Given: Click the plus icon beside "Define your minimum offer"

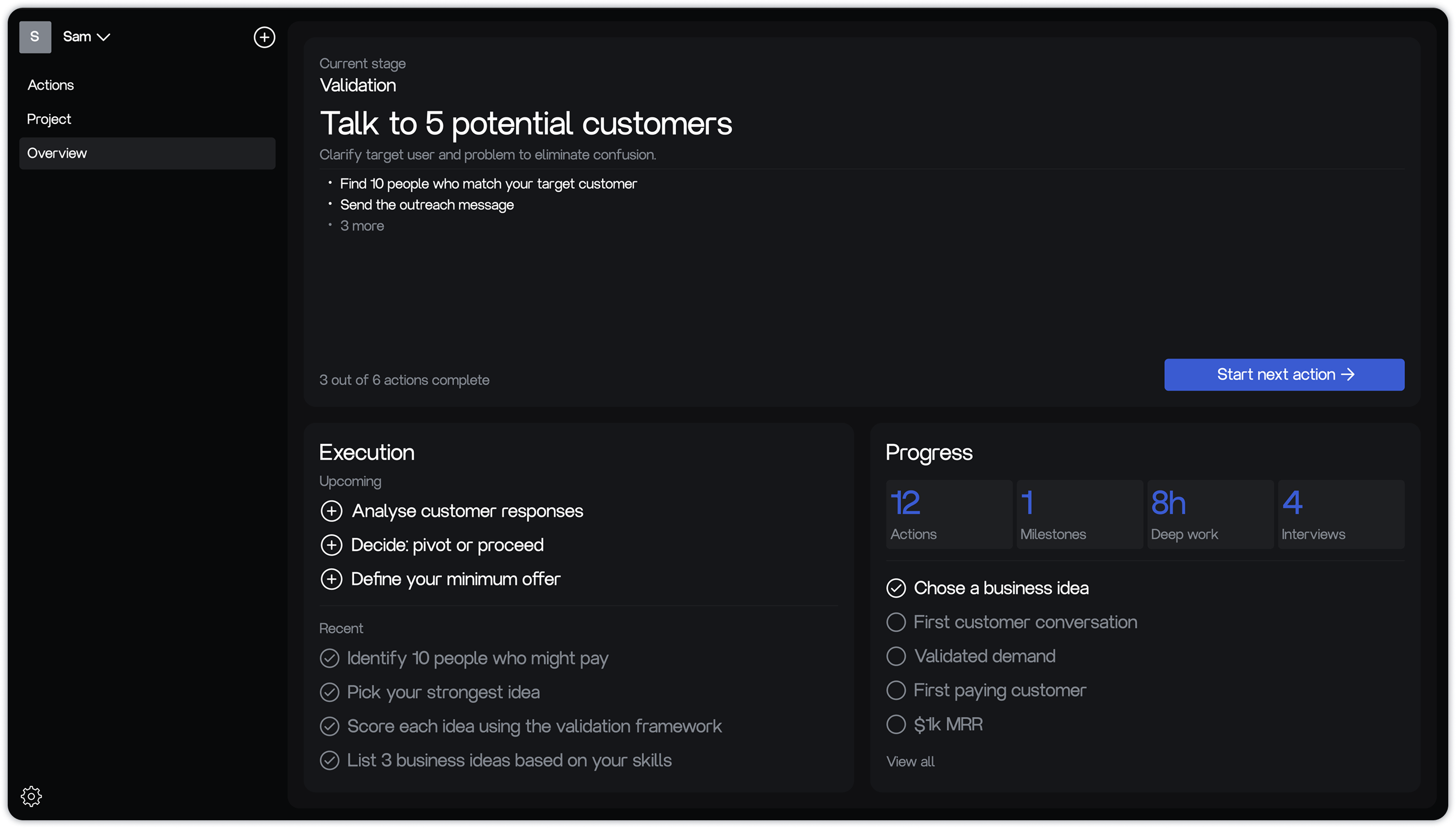Looking at the screenshot, I should click(331, 579).
